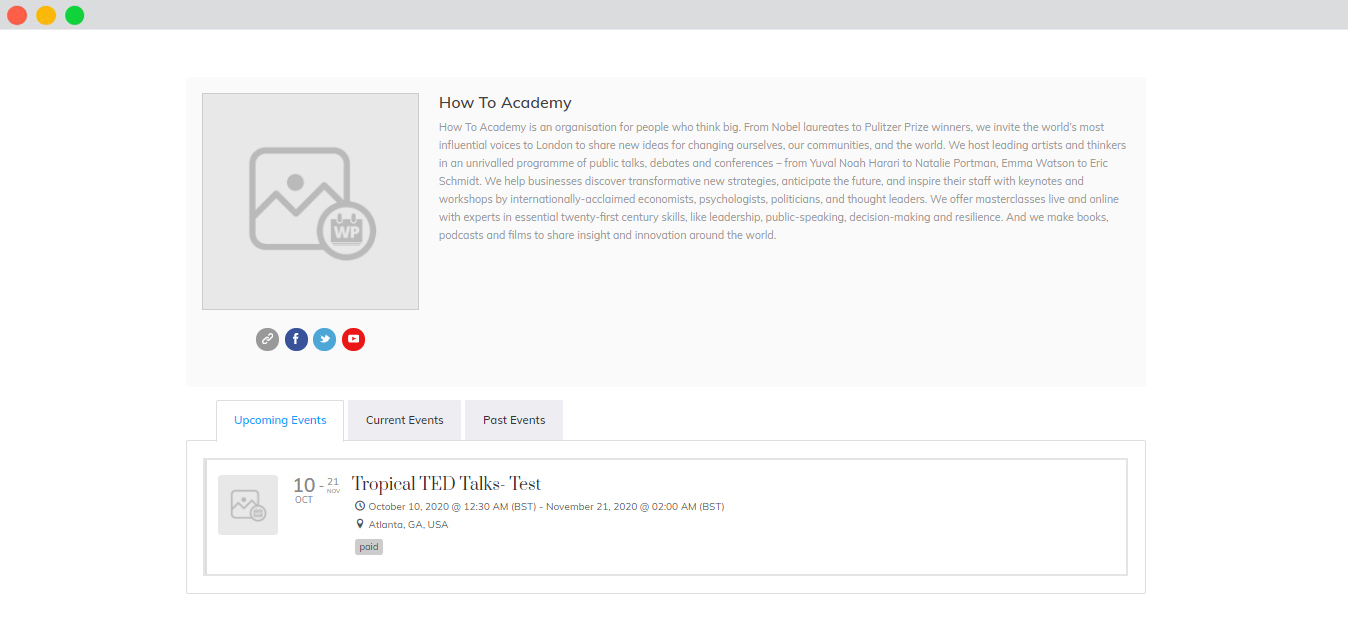The width and height of the screenshot is (1348, 635).
Task: Click the clock icon beside event date
Action: click(360, 506)
